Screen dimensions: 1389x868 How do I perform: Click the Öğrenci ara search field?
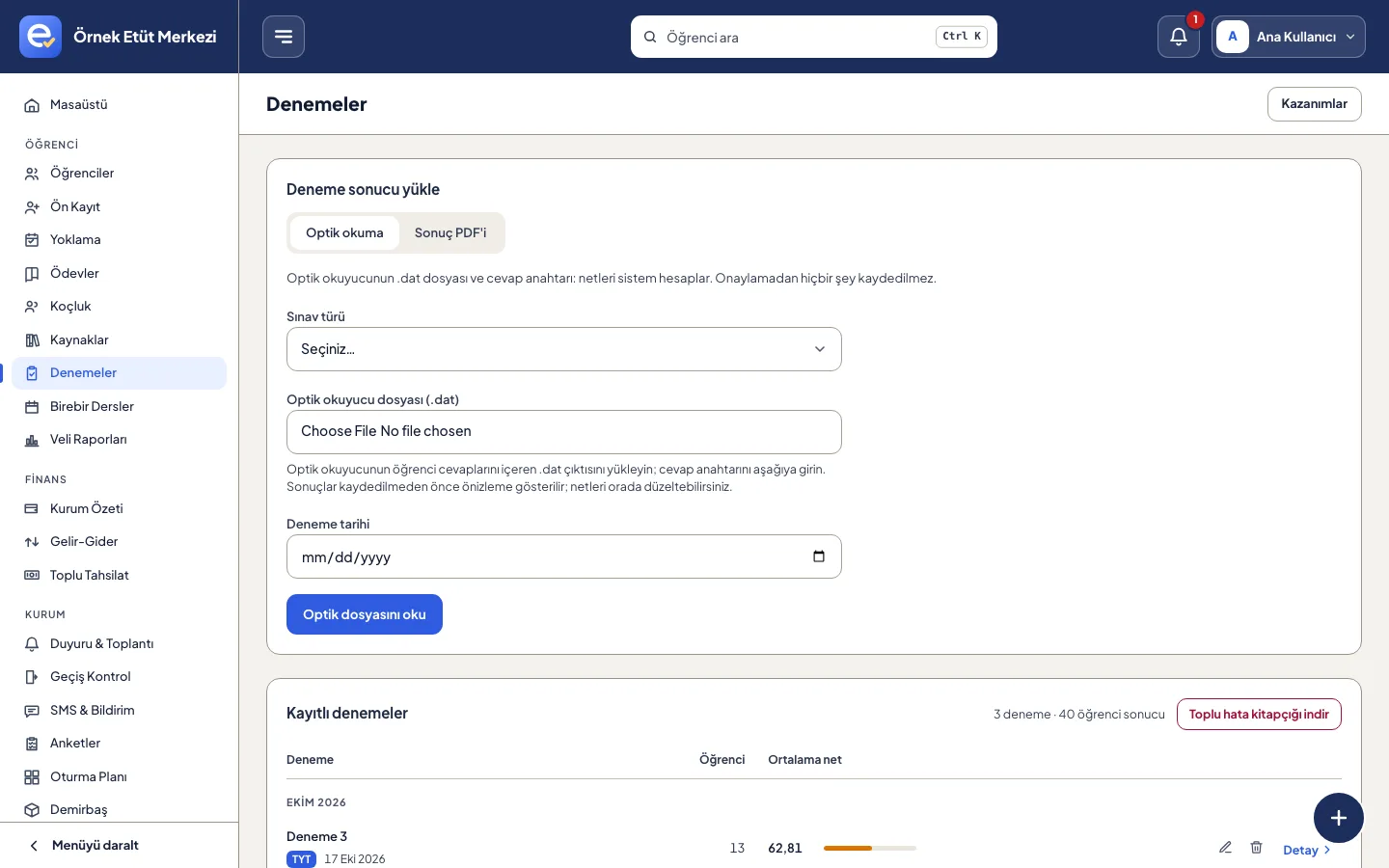coord(814,37)
